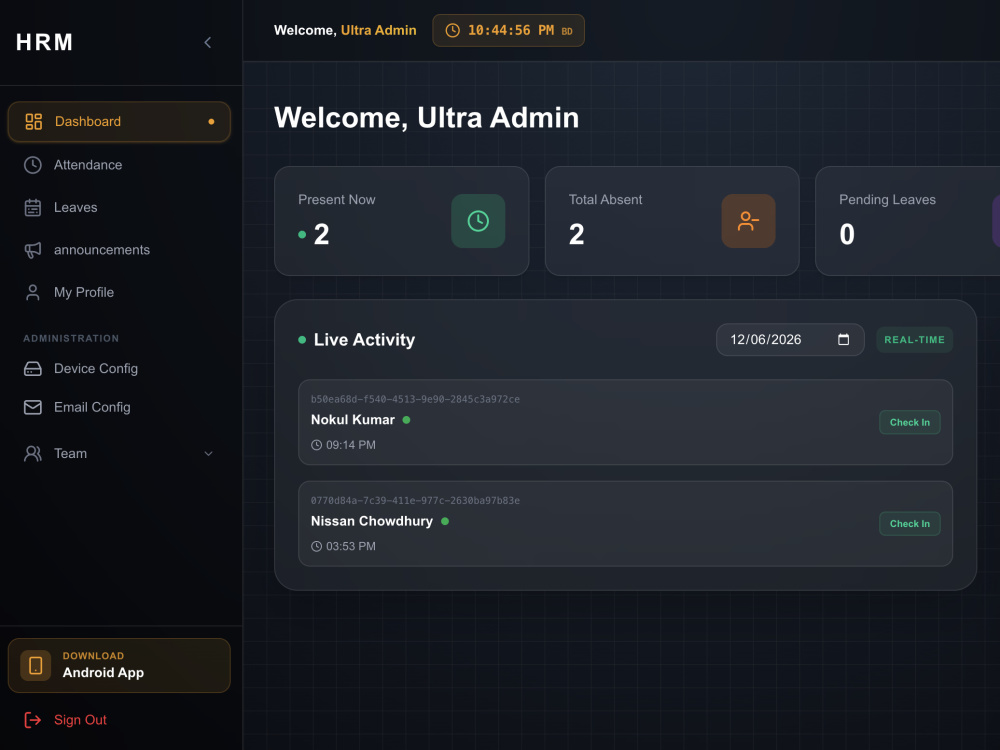
Task: Click the 03:53 PM timestamp
Action: pyautogui.click(x=351, y=547)
